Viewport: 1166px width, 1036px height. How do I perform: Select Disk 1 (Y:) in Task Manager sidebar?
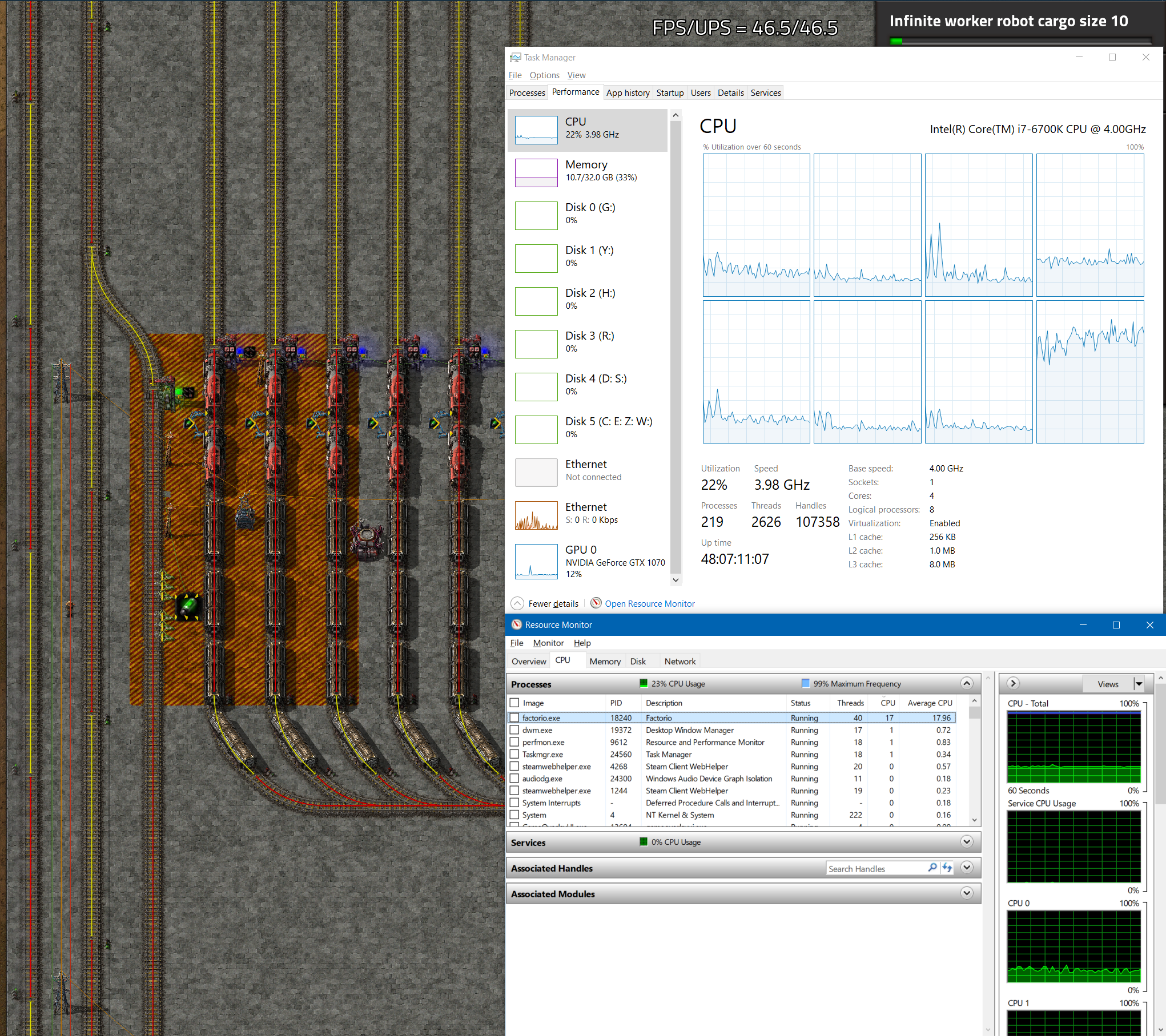click(587, 258)
